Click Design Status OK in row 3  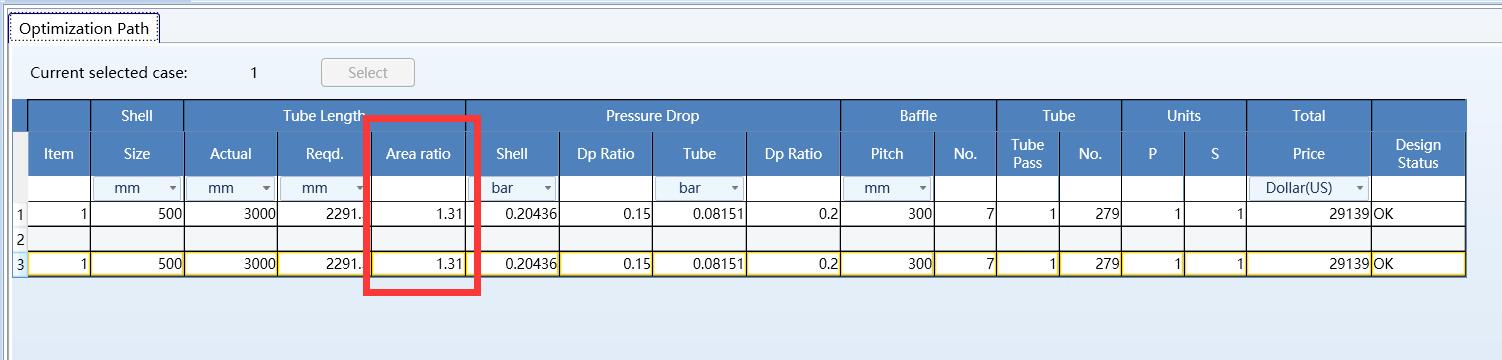click(1418, 264)
